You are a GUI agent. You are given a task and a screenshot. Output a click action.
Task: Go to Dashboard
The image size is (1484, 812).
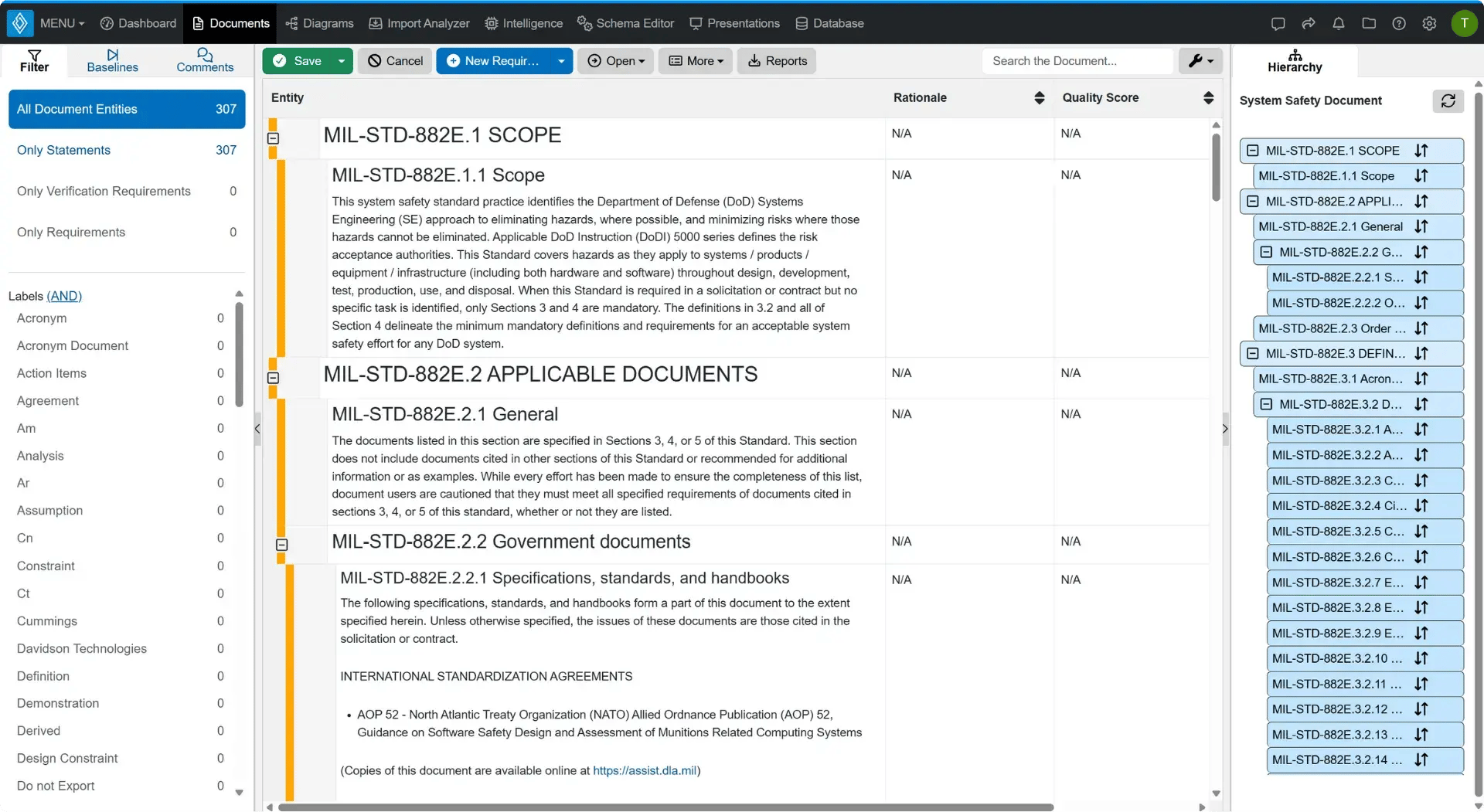(138, 23)
